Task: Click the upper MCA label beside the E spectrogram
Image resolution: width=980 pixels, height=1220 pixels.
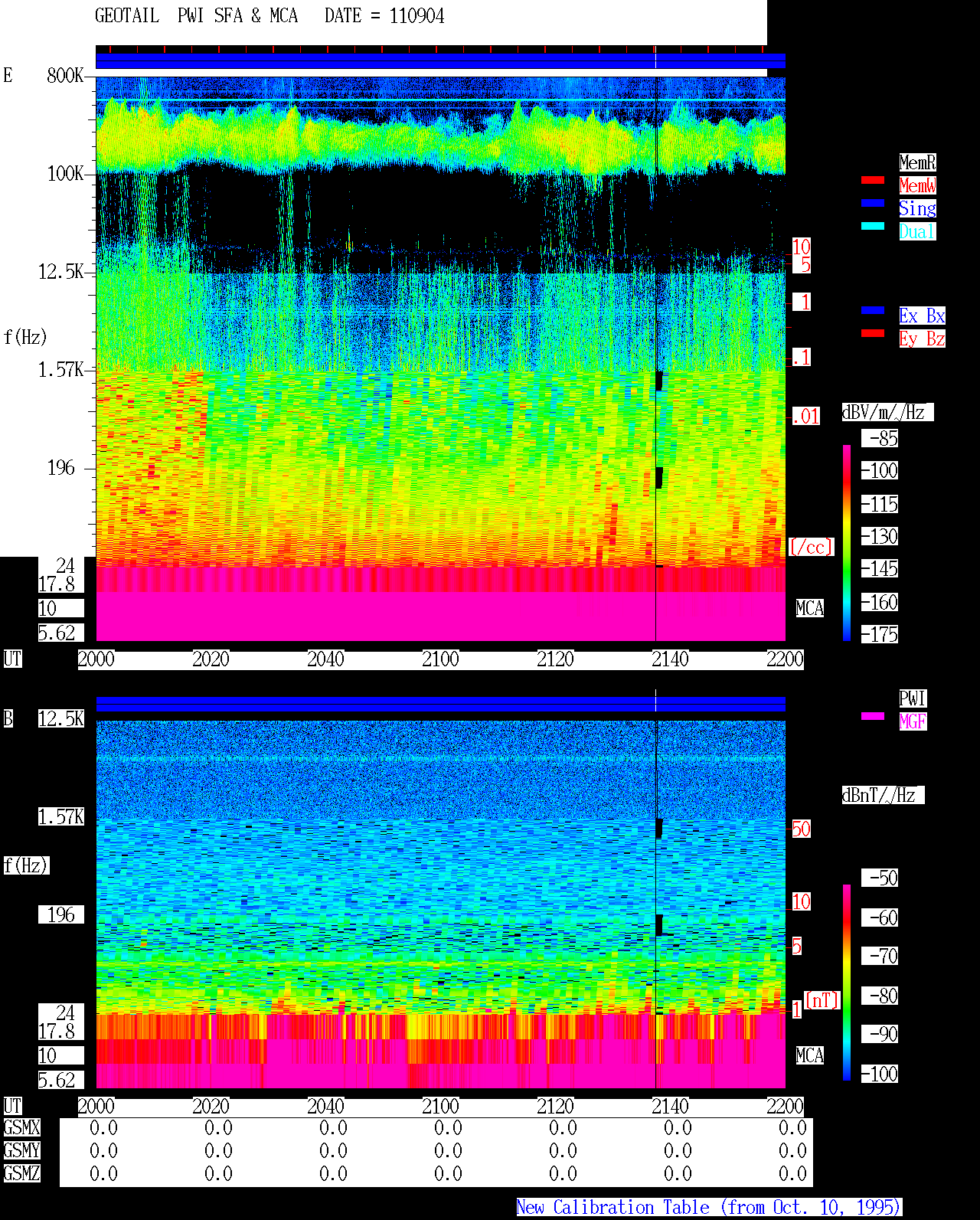Action: point(810,609)
